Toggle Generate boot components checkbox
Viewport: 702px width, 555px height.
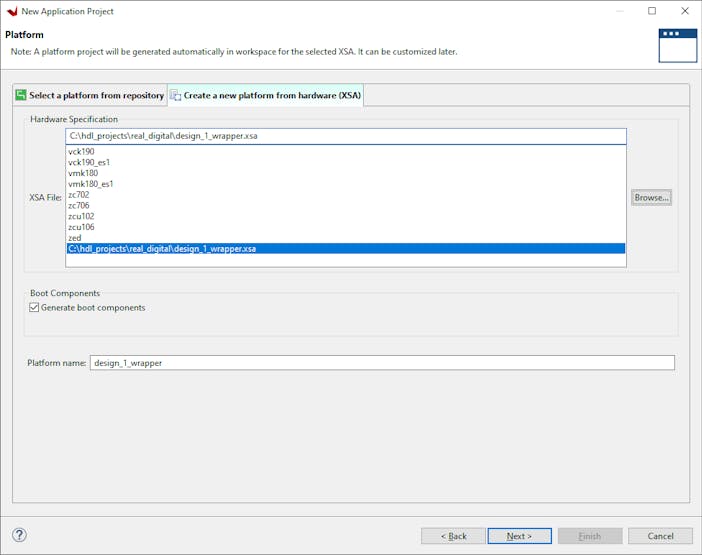pyautogui.click(x=34, y=307)
